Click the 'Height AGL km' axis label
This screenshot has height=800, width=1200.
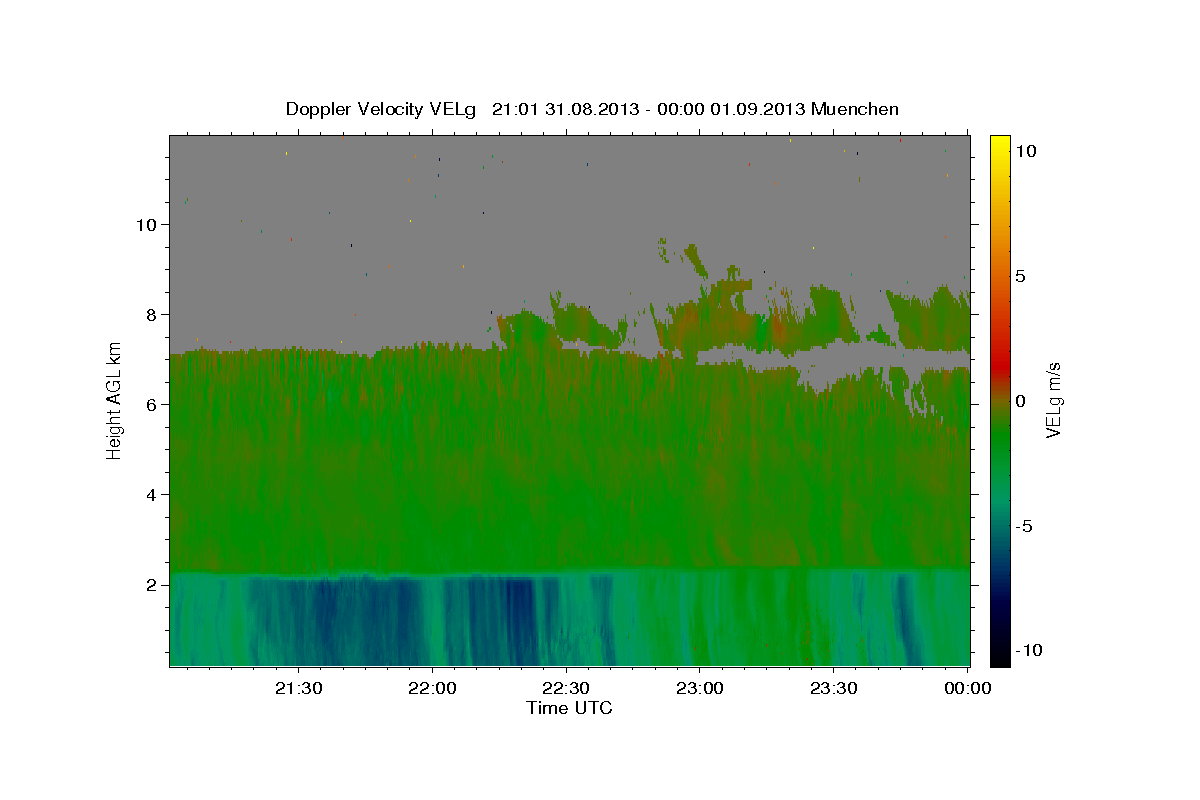pos(114,399)
